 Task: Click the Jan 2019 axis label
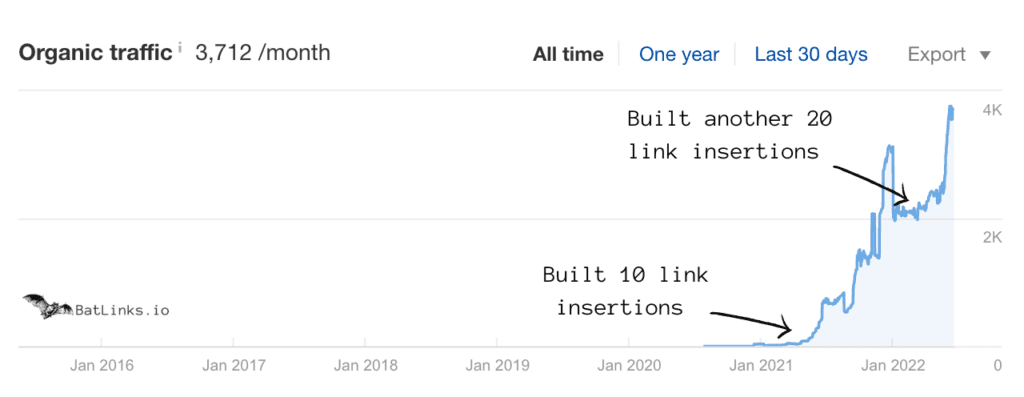pyautogui.click(x=497, y=366)
